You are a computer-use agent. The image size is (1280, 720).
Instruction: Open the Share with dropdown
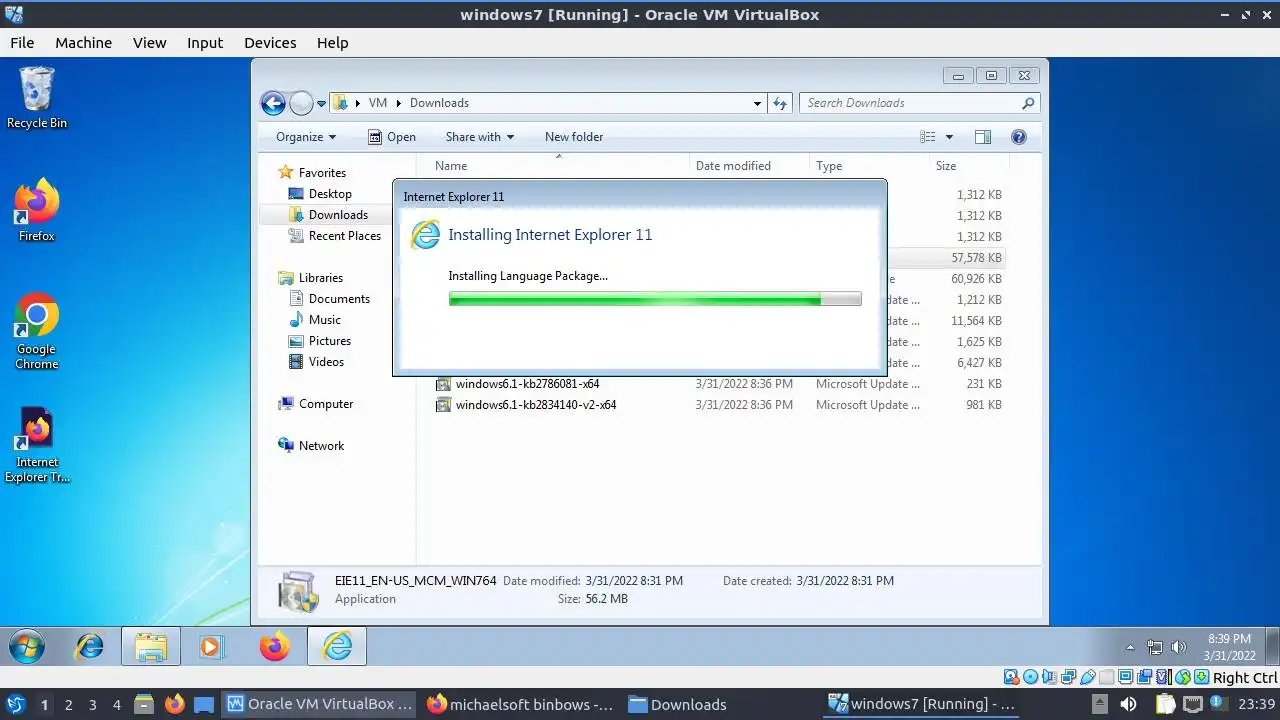coord(479,137)
